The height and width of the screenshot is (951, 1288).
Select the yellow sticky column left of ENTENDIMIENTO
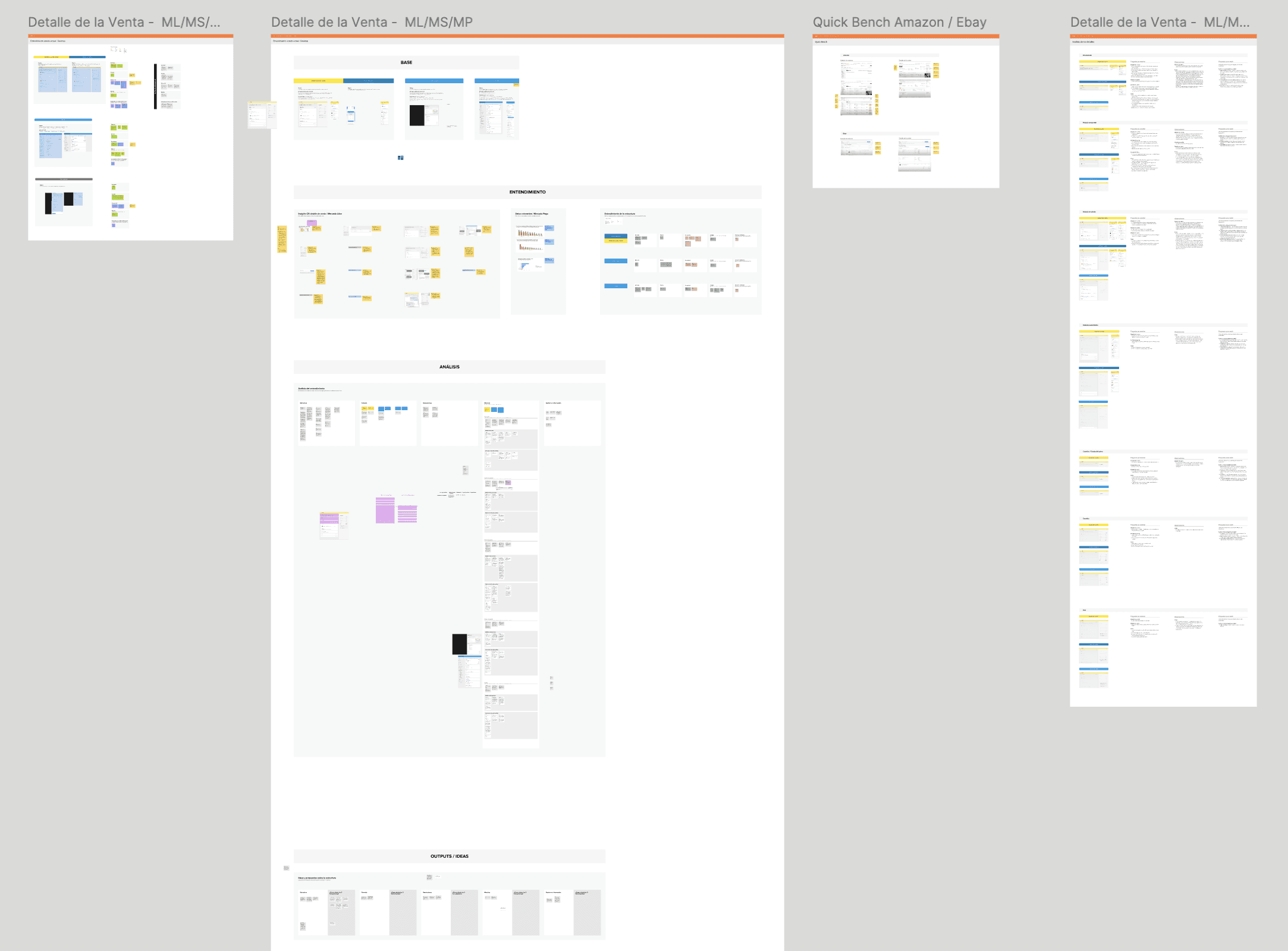point(282,239)
